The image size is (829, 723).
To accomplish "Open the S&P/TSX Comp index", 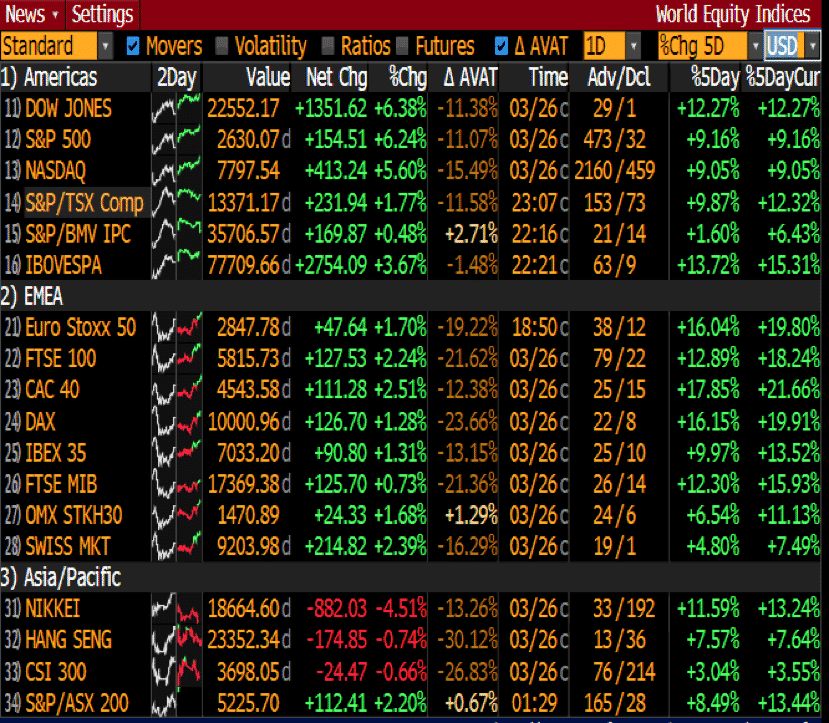I will (85, 202).
